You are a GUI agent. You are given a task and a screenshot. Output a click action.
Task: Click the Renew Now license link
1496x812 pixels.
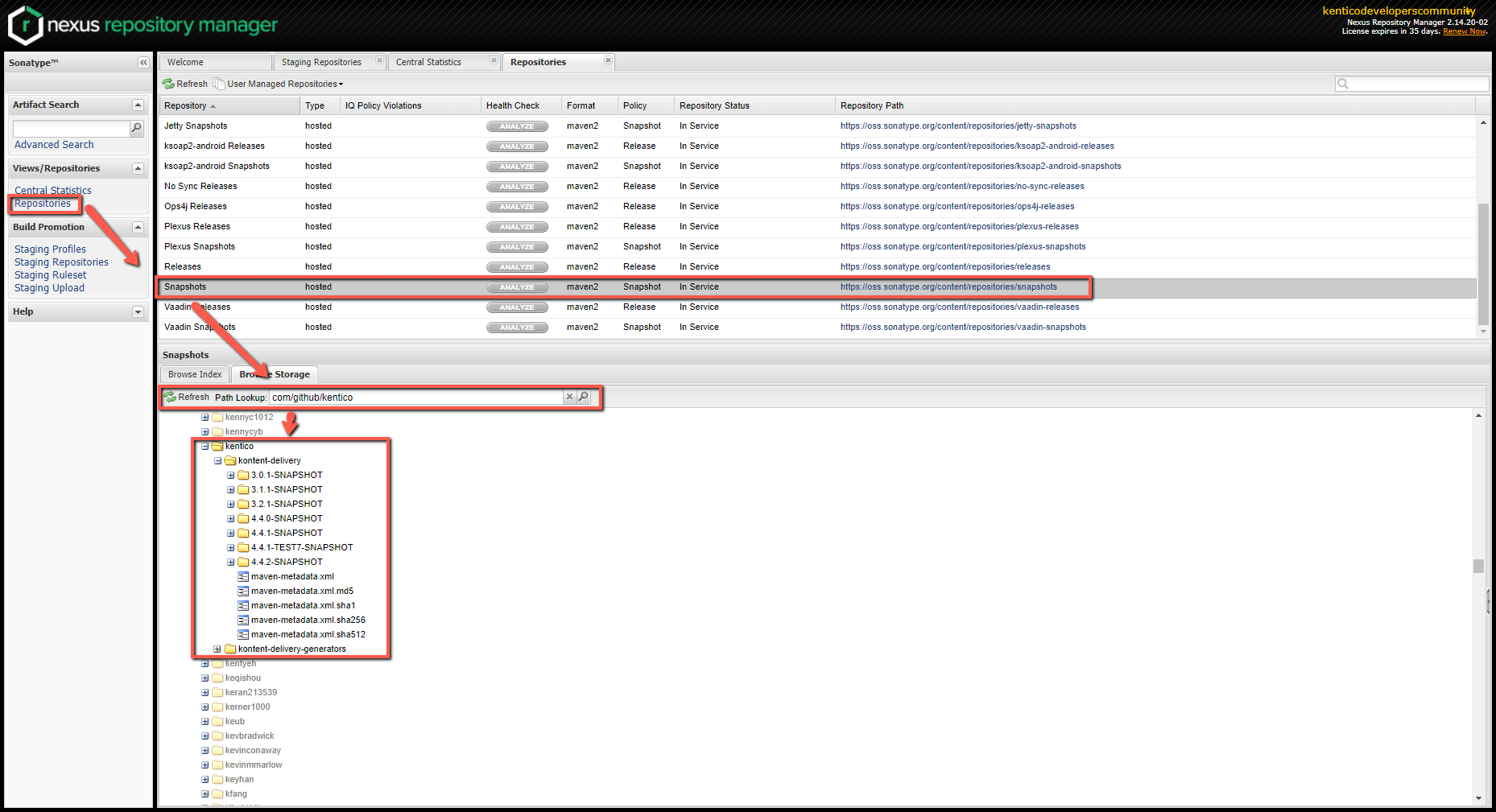[1465, 31]
